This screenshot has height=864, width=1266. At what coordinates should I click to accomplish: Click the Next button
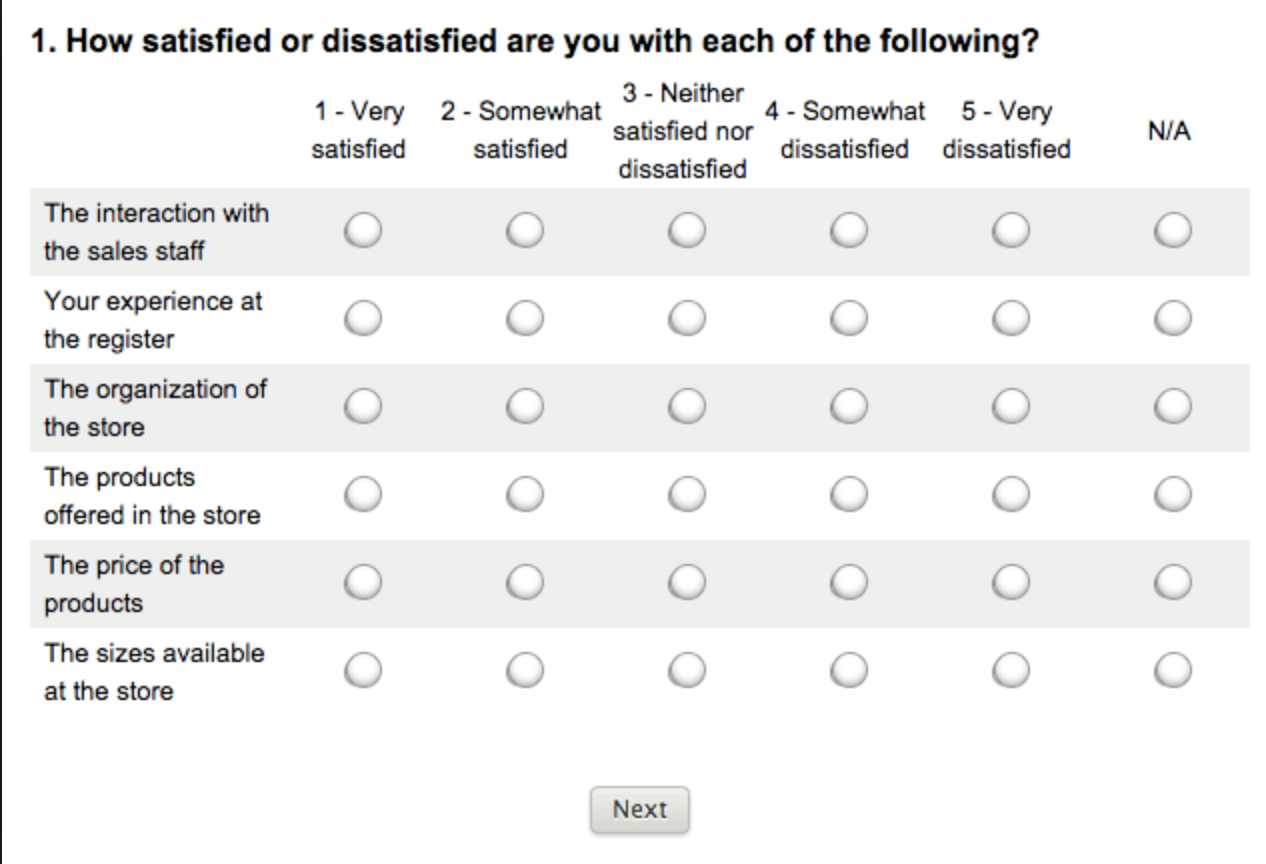639,809
